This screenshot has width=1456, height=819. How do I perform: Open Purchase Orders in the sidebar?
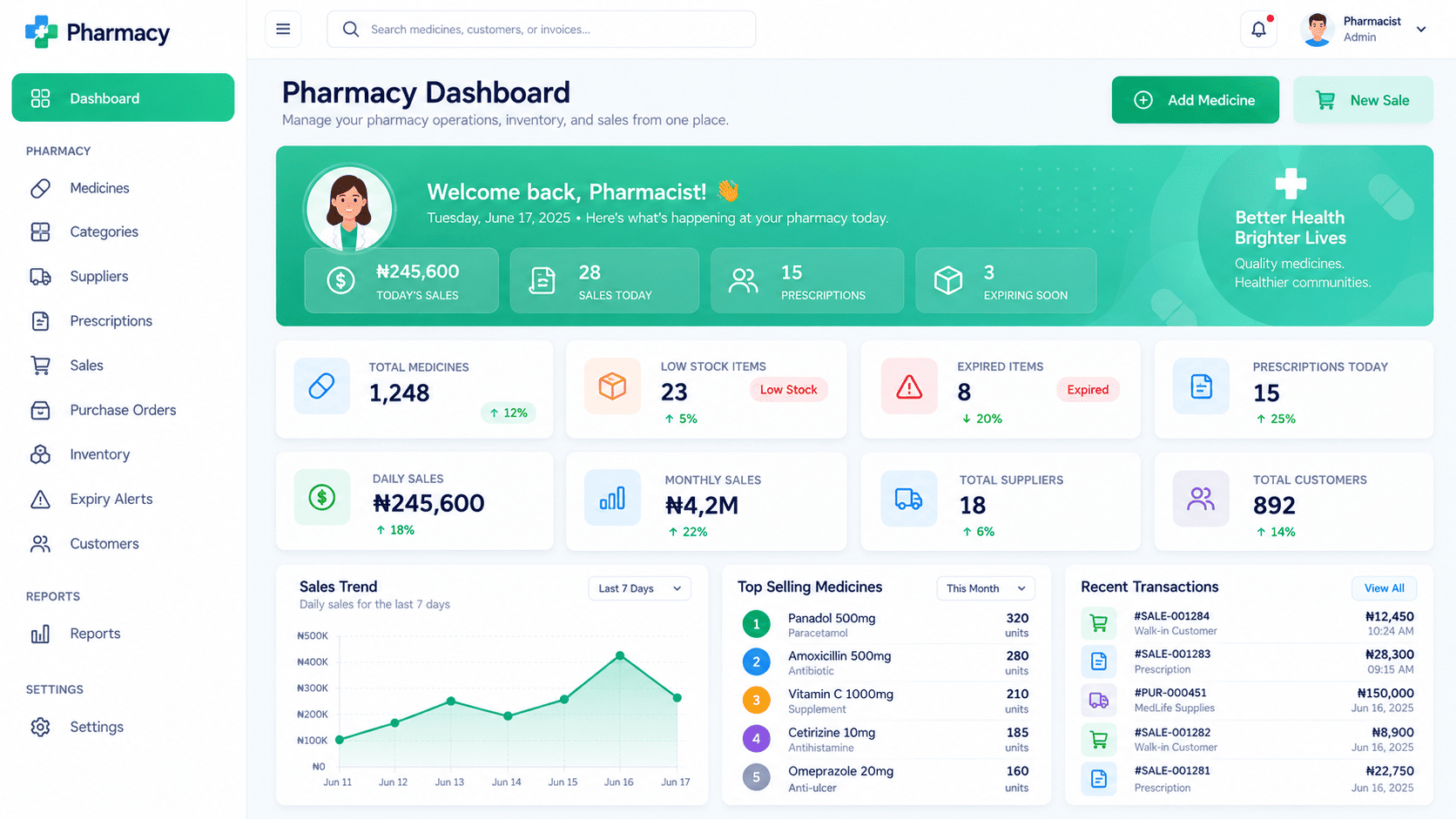tap(123, 410)
